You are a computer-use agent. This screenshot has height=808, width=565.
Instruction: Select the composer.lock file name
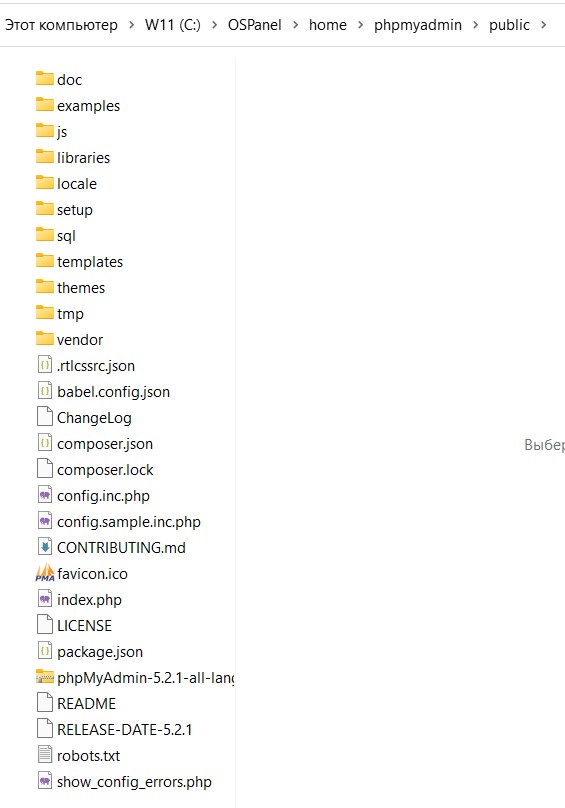pos(105,470)
